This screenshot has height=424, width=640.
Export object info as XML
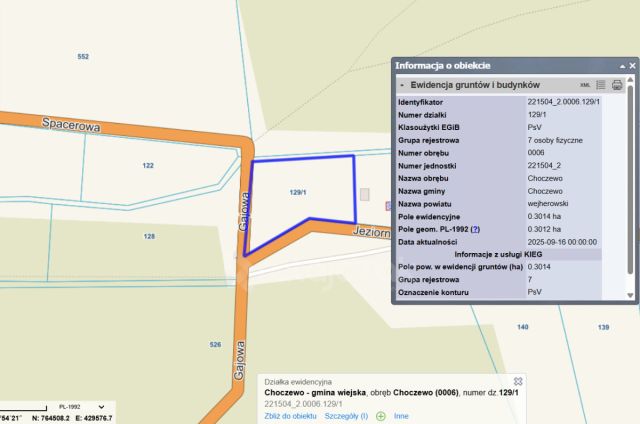click(x=585, y=85)
